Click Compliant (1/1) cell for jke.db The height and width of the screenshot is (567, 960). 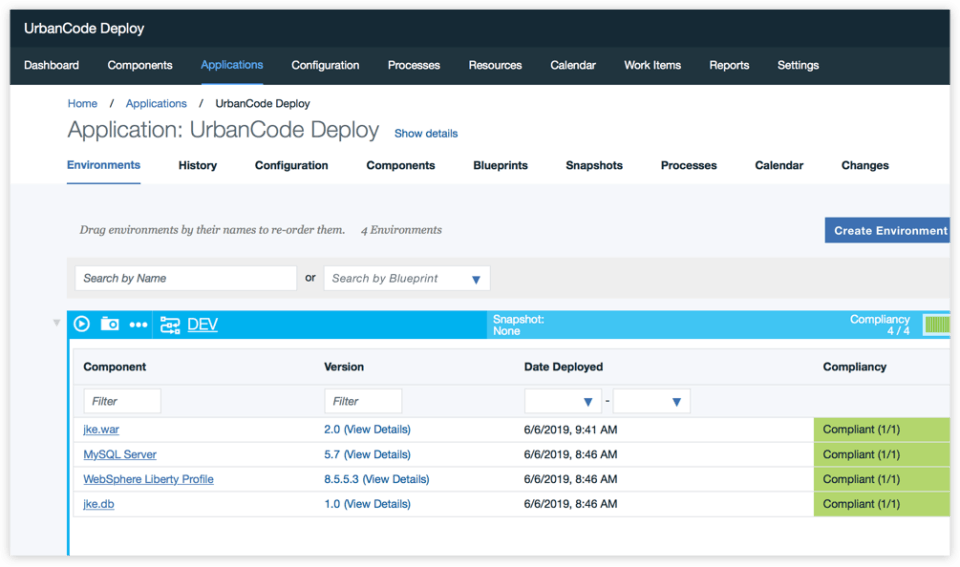[882, 504]
